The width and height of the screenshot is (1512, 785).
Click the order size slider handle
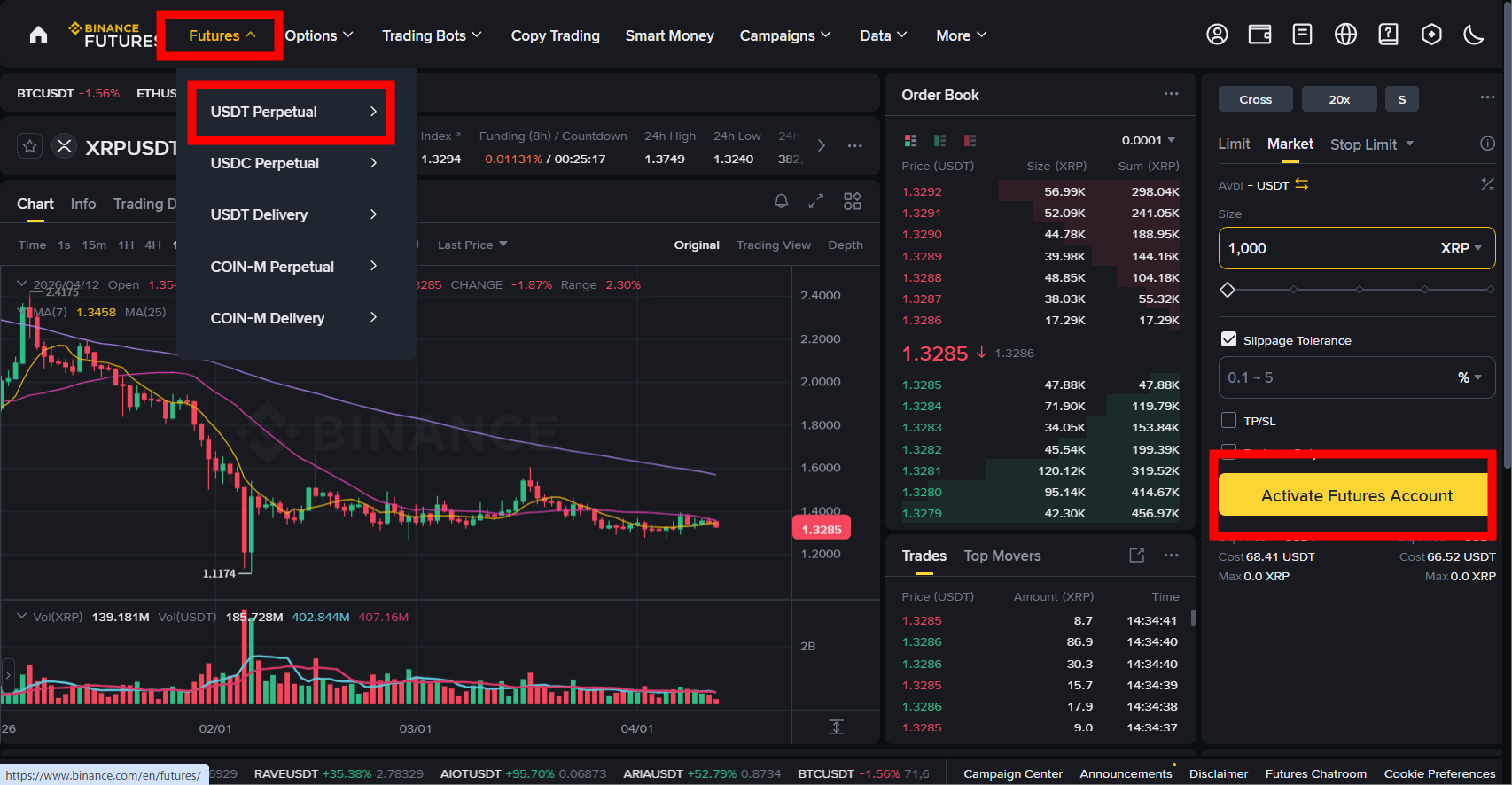pyautogui.click(x=1228, y=290)
